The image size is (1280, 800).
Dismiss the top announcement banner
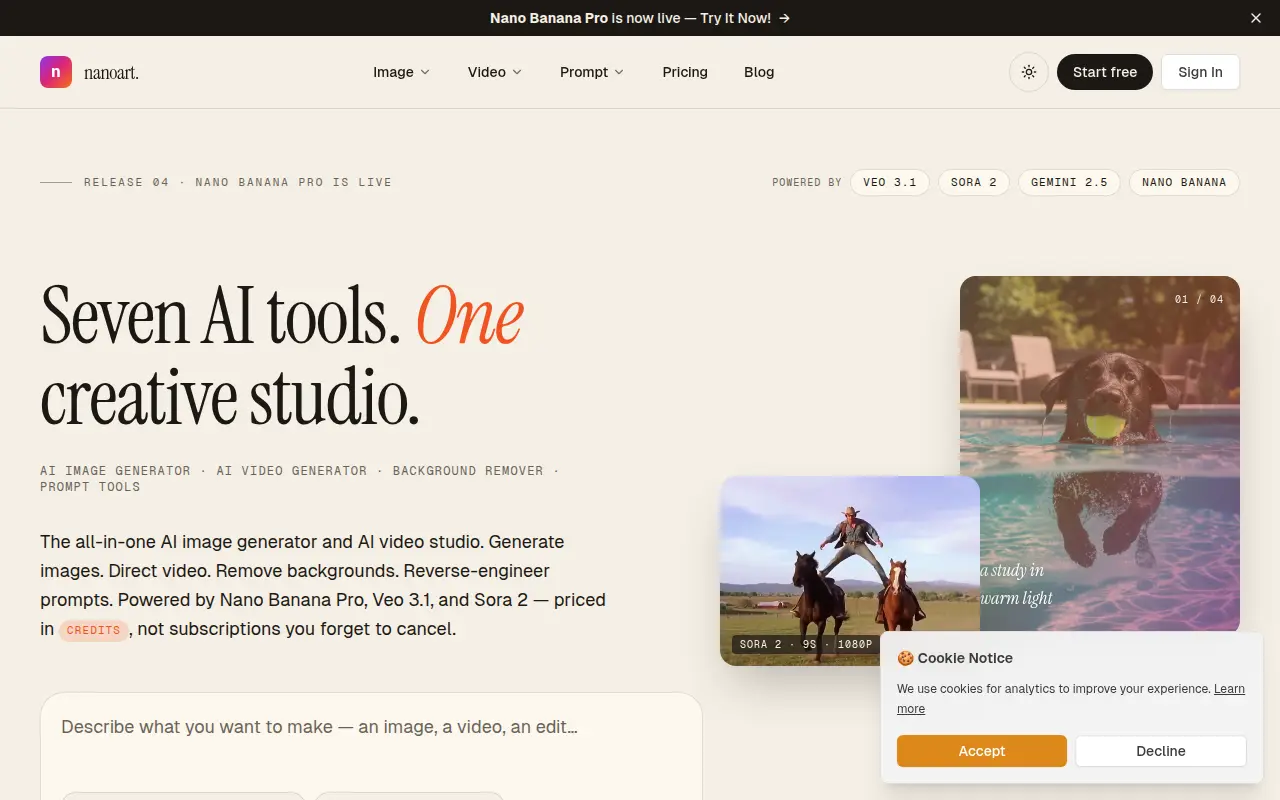coord(1256,18)
